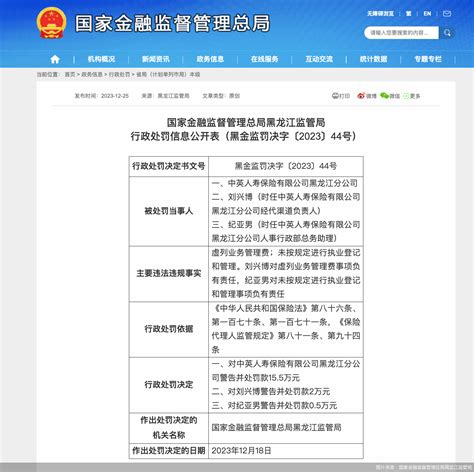Screen dimensions: 474x472
Task: Click 无障碍浏览 accessibility link
Action: pyautogui.click(x=380, y=14)
